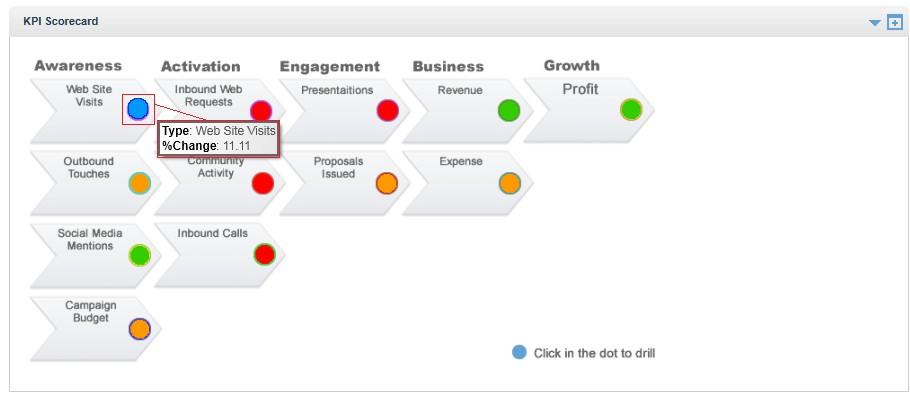Click the Growth column heading
This screenshot has height=403, width=910.
(x=572, y=66)
